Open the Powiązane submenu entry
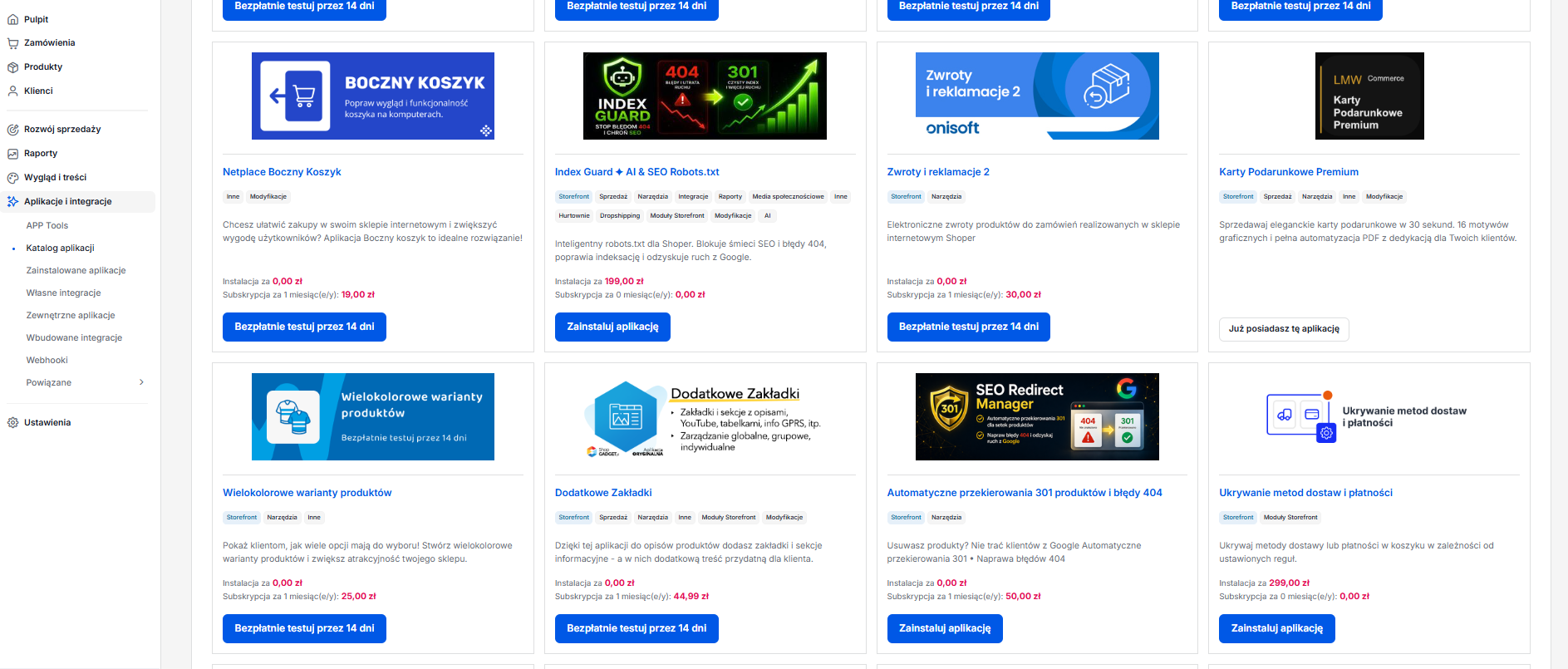This screenshot has width=1568, height=669. point(49,383)
